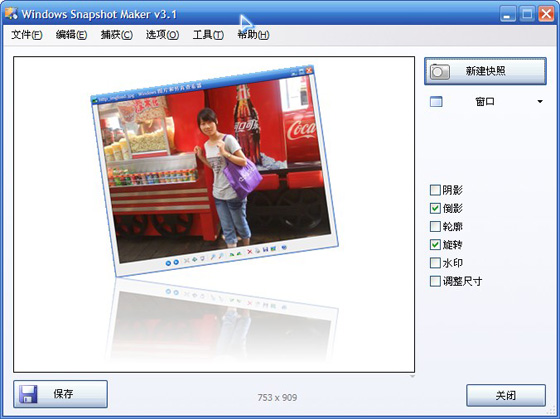This screenshot has height=419, width=560.
Task: Click the camera icon on 新建快照 button
Action: (x=440, y=71)
